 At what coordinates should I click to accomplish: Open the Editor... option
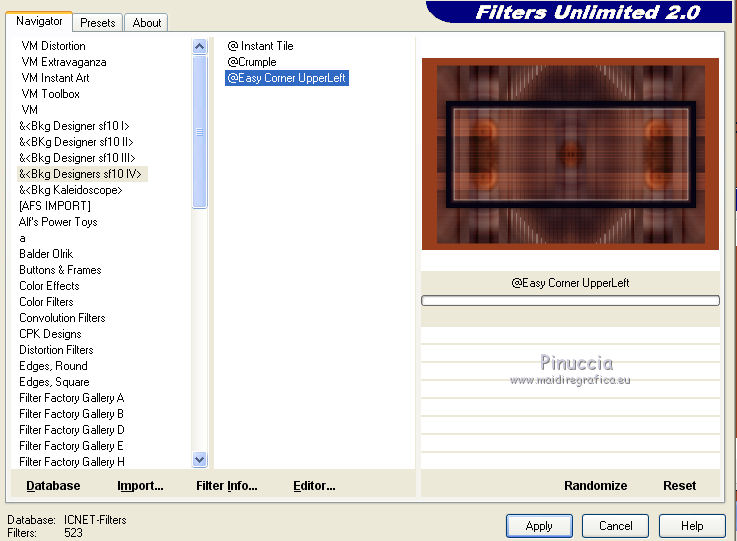click(x=314, y=486)
